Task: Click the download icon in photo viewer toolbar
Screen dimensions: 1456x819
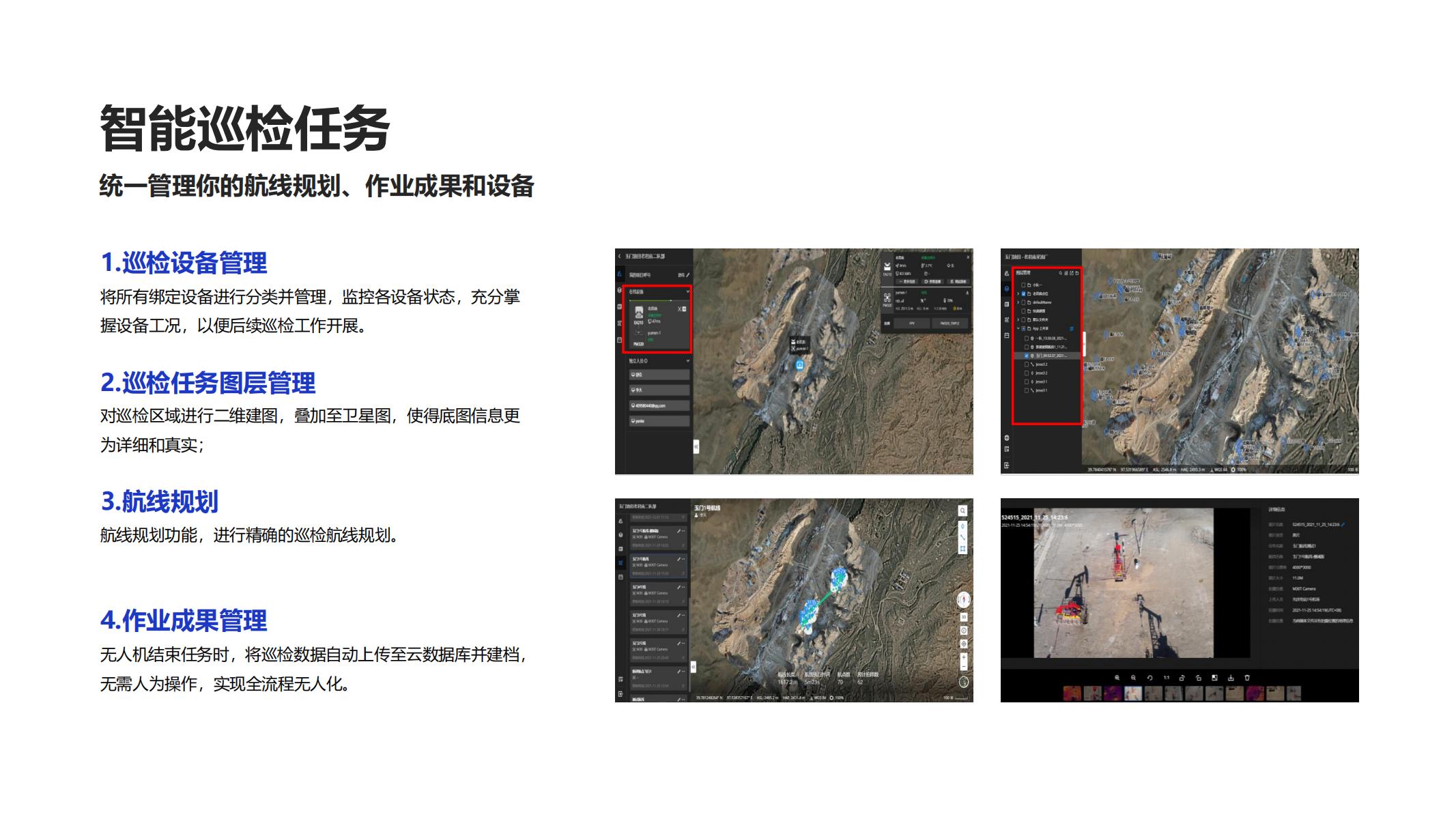Action: click(1231, 678)
